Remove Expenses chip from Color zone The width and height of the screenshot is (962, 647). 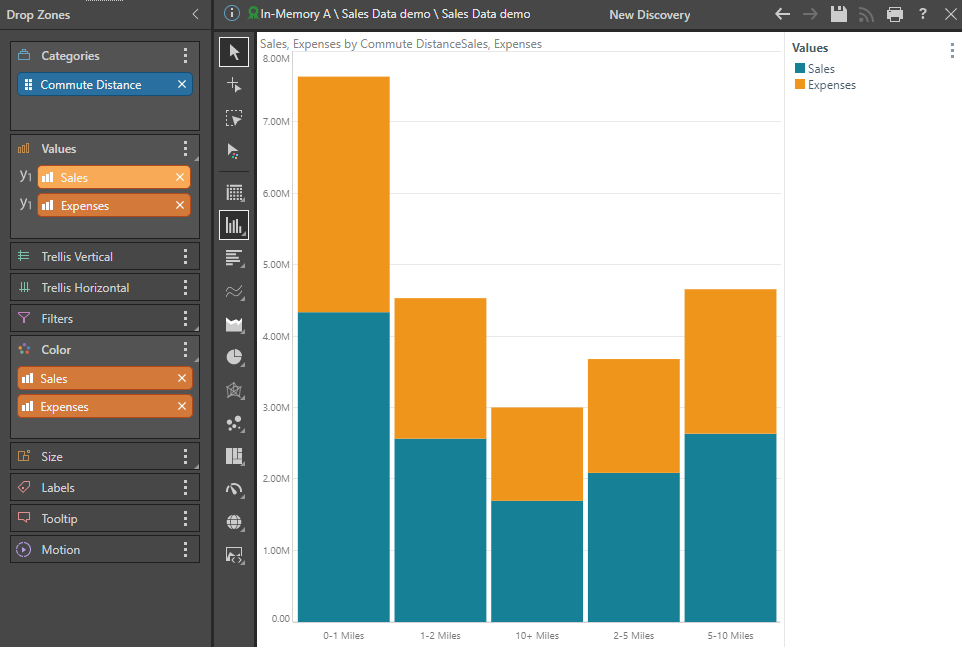181,407
